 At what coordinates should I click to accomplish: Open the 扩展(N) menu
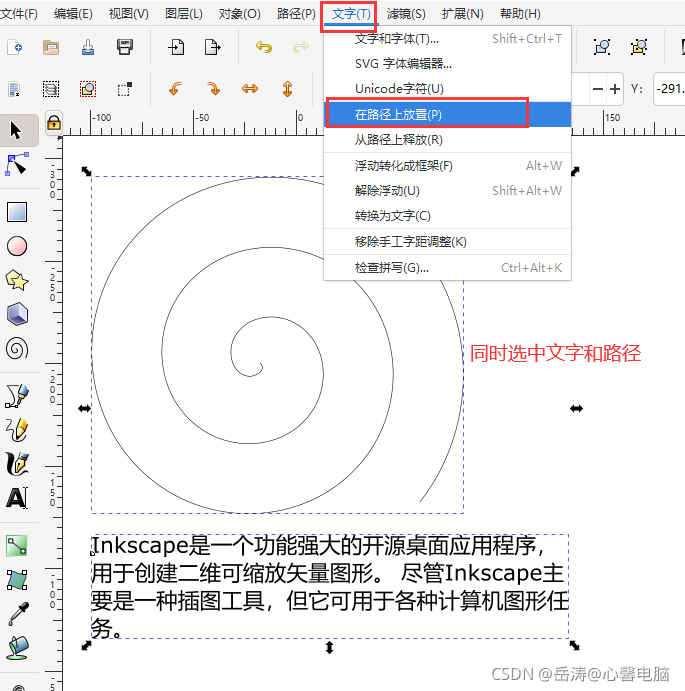462,14
